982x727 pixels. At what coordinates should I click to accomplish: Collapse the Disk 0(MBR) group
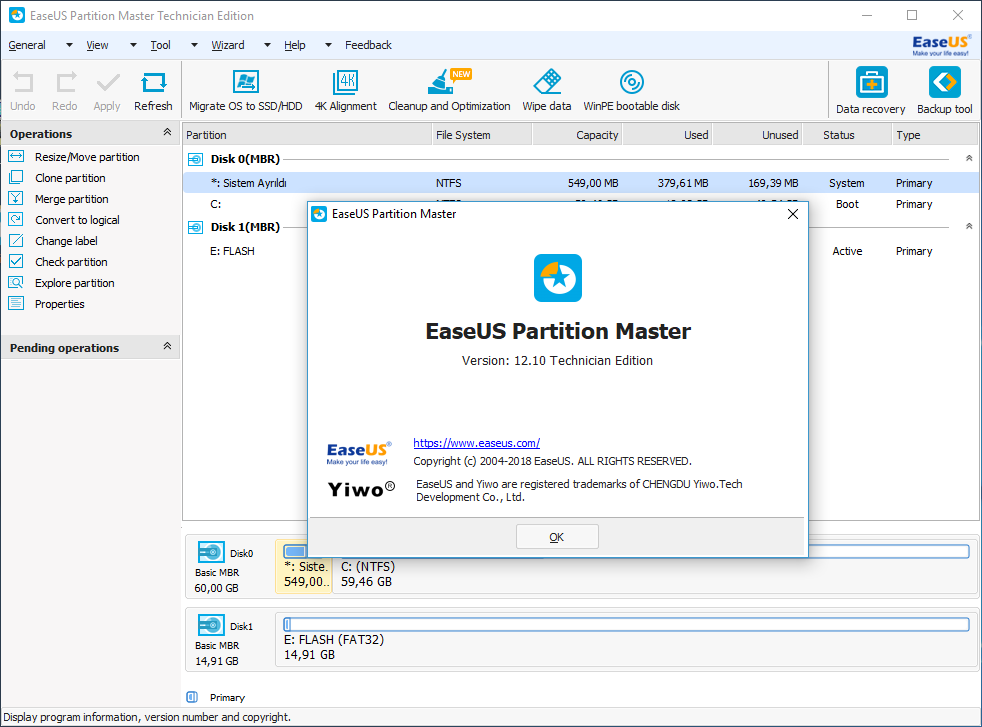click(x=969, y=158)
